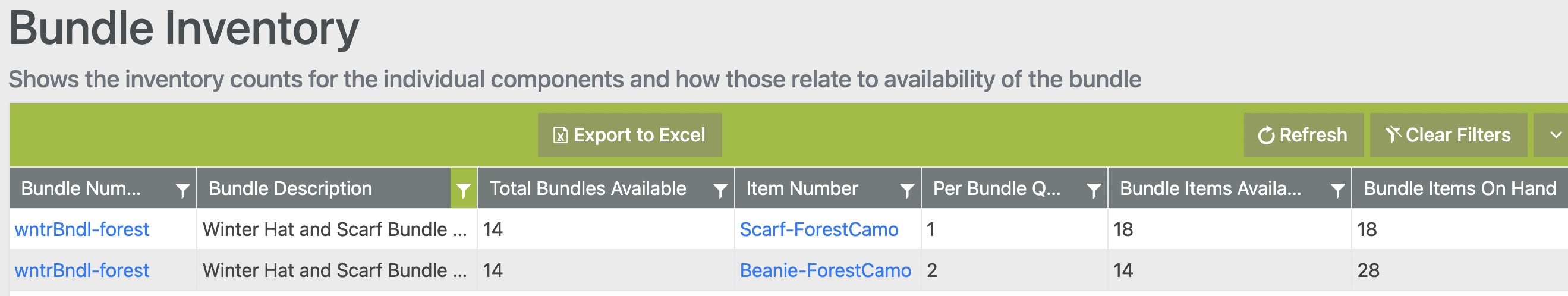This screenshot has height=296, width=1568.
Task: Sort by Bundle Description column header
Action: point(290,189)
